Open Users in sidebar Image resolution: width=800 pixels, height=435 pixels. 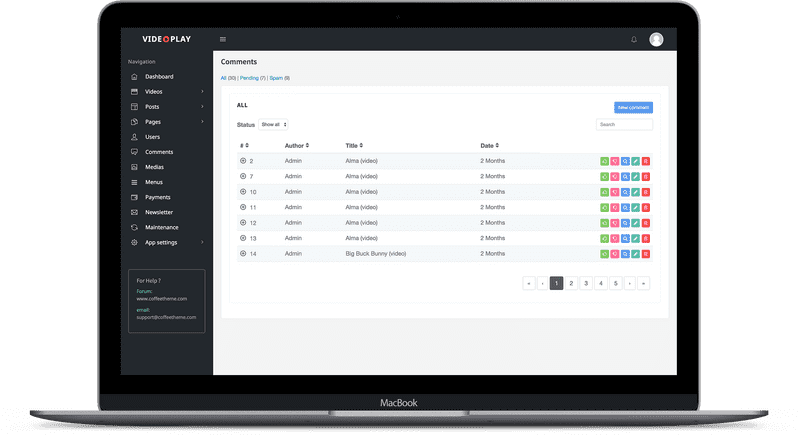tap(153, 137)
